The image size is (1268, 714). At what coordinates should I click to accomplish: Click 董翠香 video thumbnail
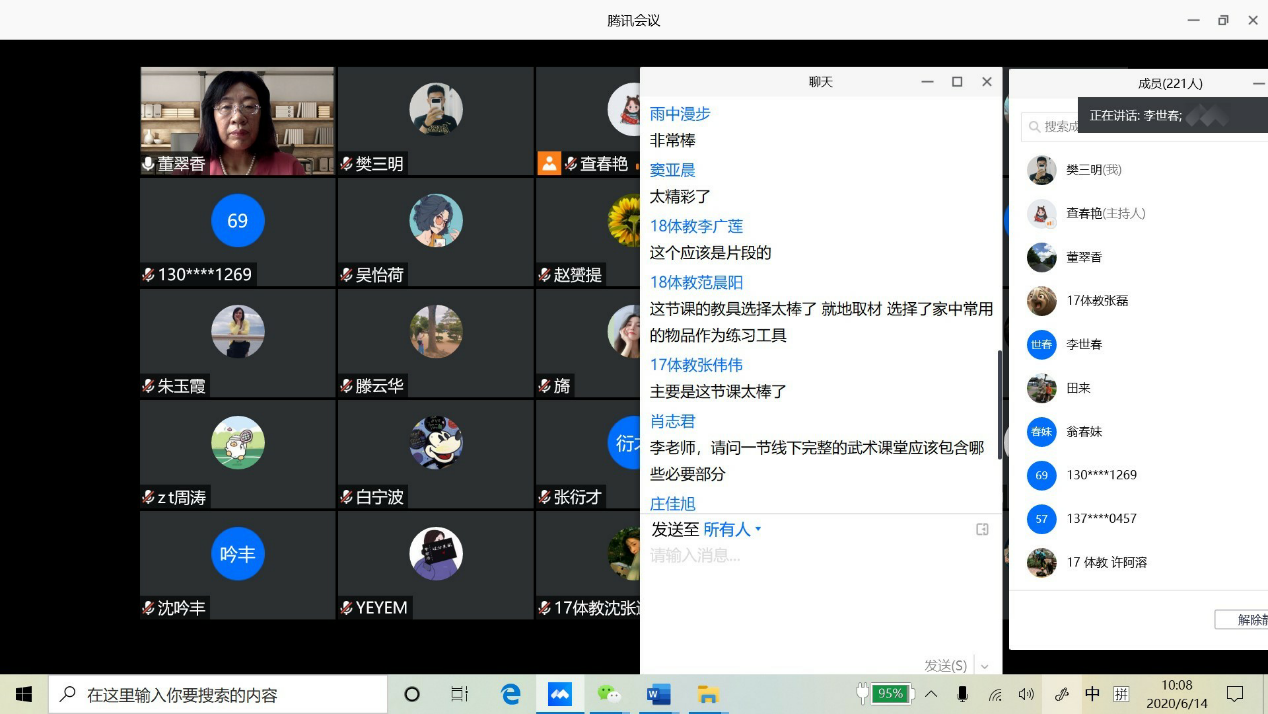pyautogui.click(x=237, y=121)
